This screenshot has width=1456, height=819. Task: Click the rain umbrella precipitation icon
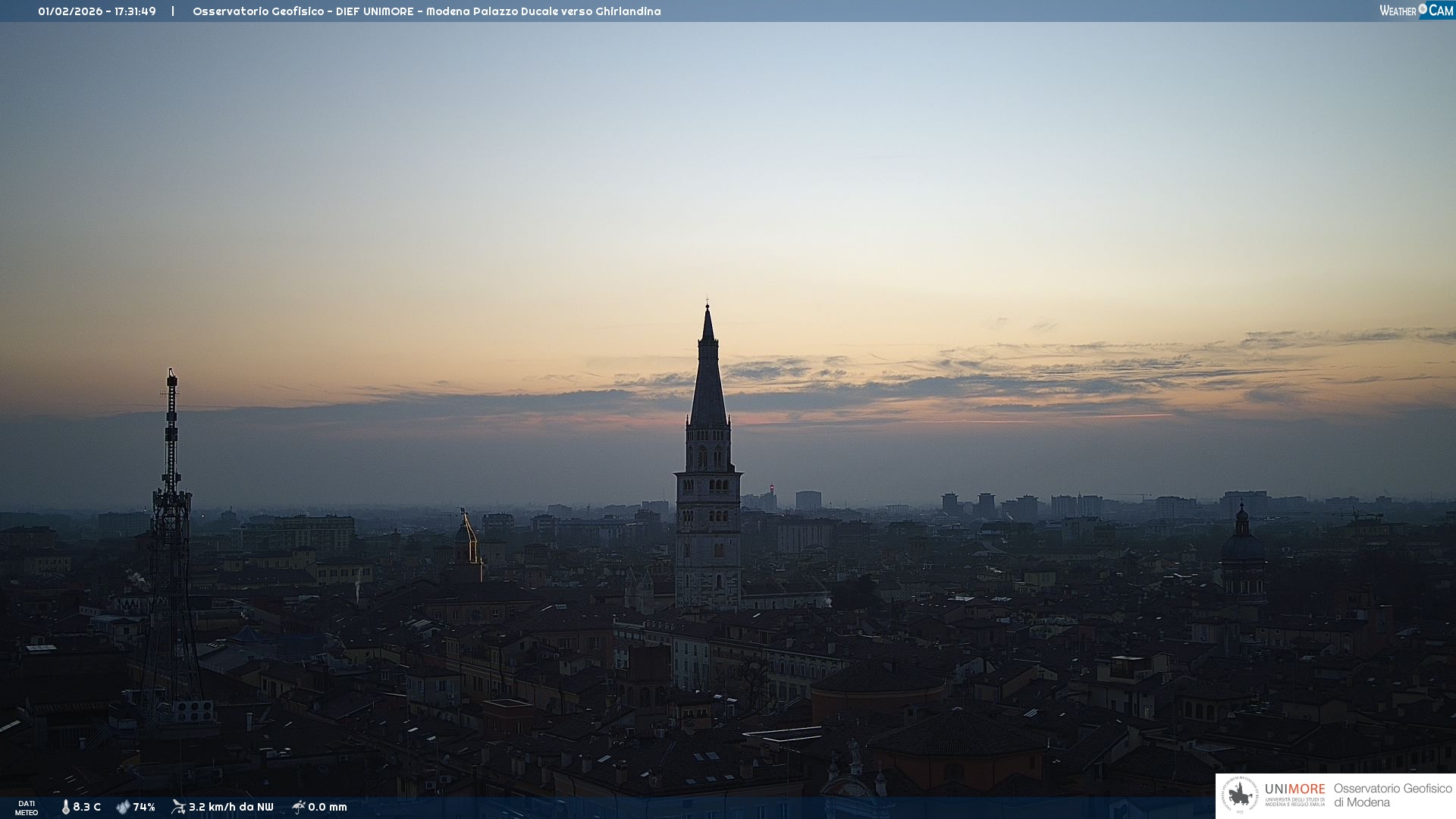tap(298, 807)
